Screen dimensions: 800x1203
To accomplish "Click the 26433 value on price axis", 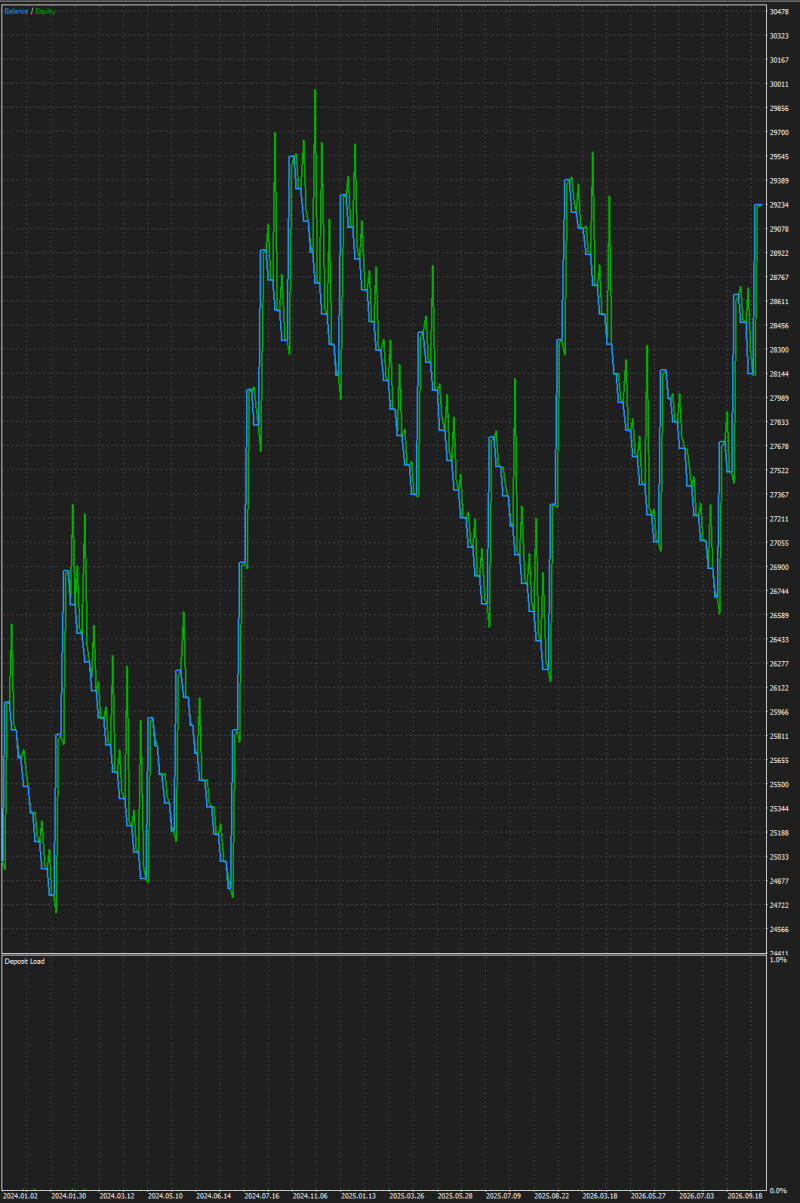I will click(x=780, y=640).
